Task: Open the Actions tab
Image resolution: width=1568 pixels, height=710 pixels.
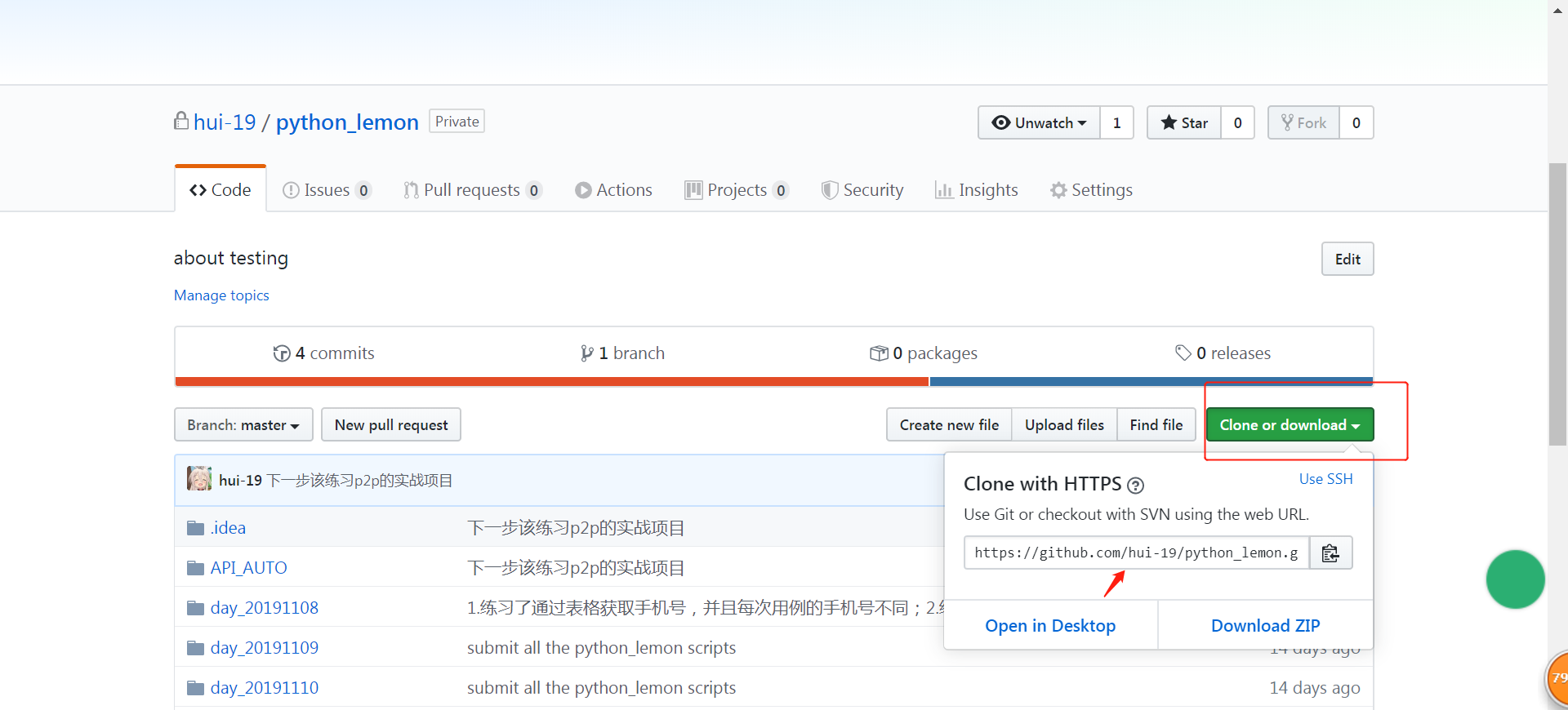Action: point(613,190)
